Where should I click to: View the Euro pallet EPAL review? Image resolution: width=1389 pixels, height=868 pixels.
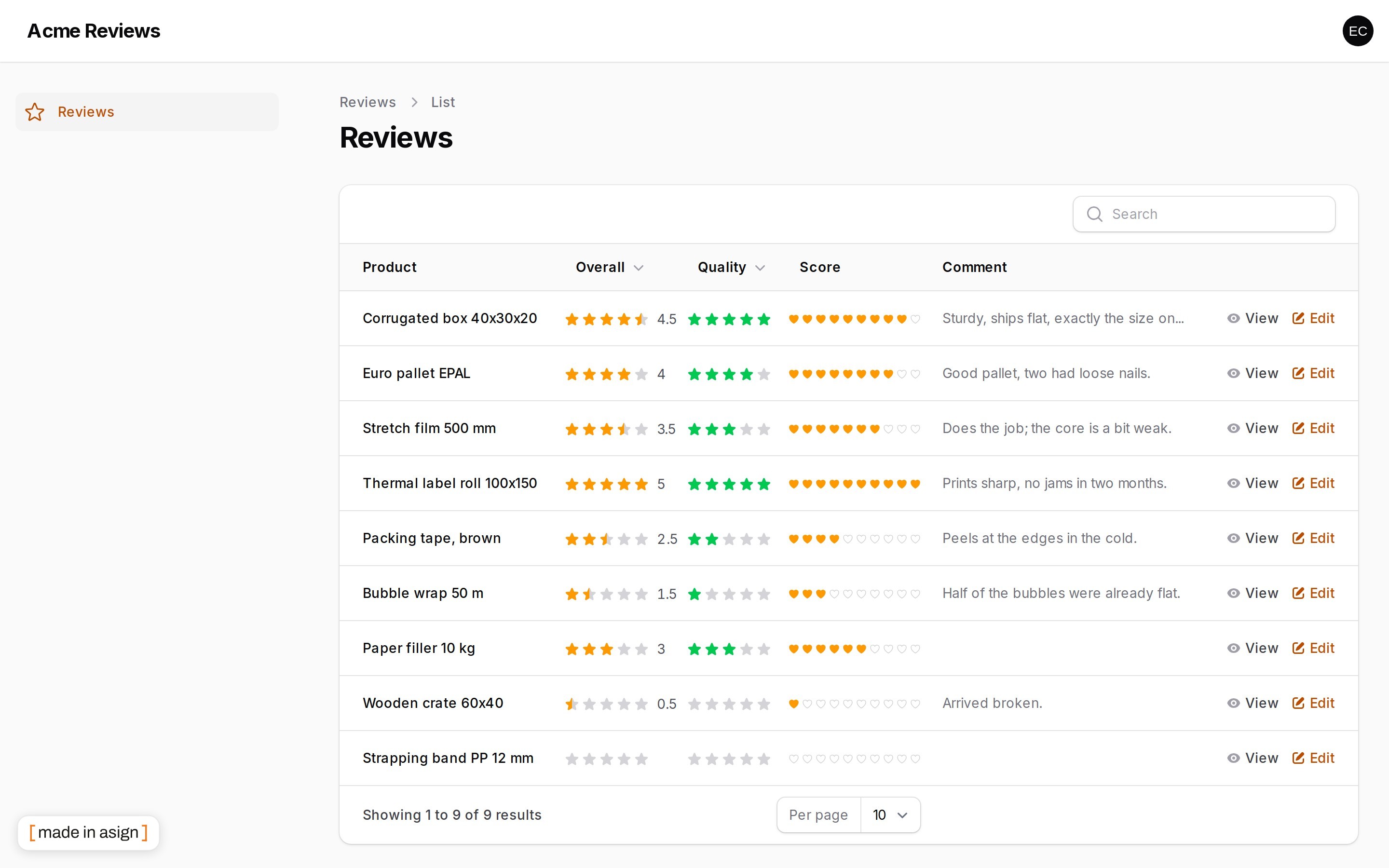(x=1253, y=374)
